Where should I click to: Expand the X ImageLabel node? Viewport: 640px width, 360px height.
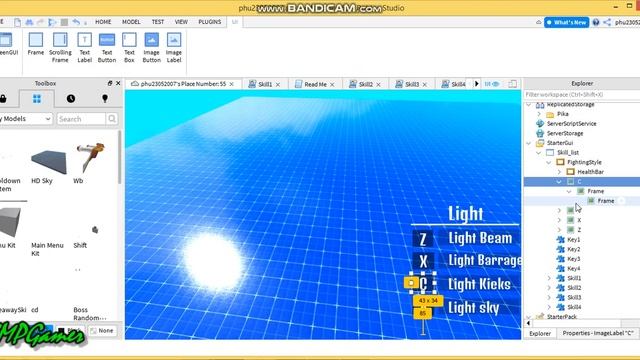(x=559, y=220)
